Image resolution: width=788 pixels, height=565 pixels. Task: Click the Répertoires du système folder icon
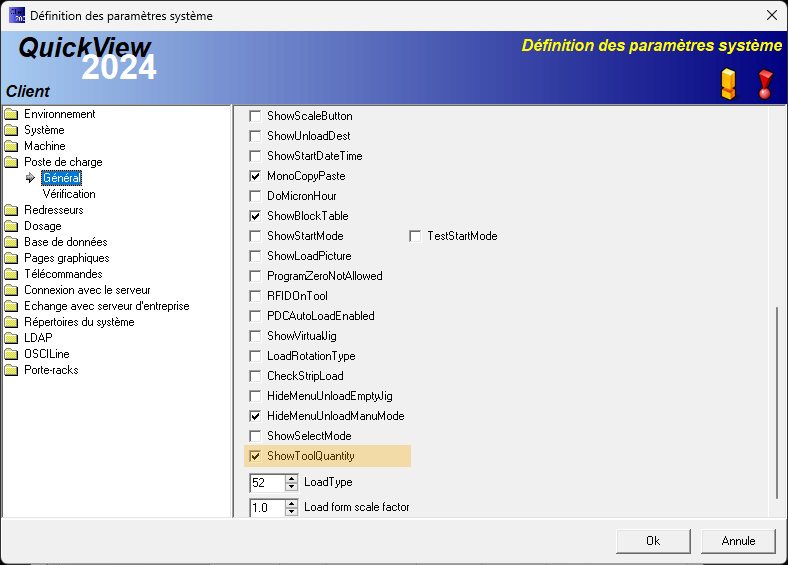pos(11,322)
